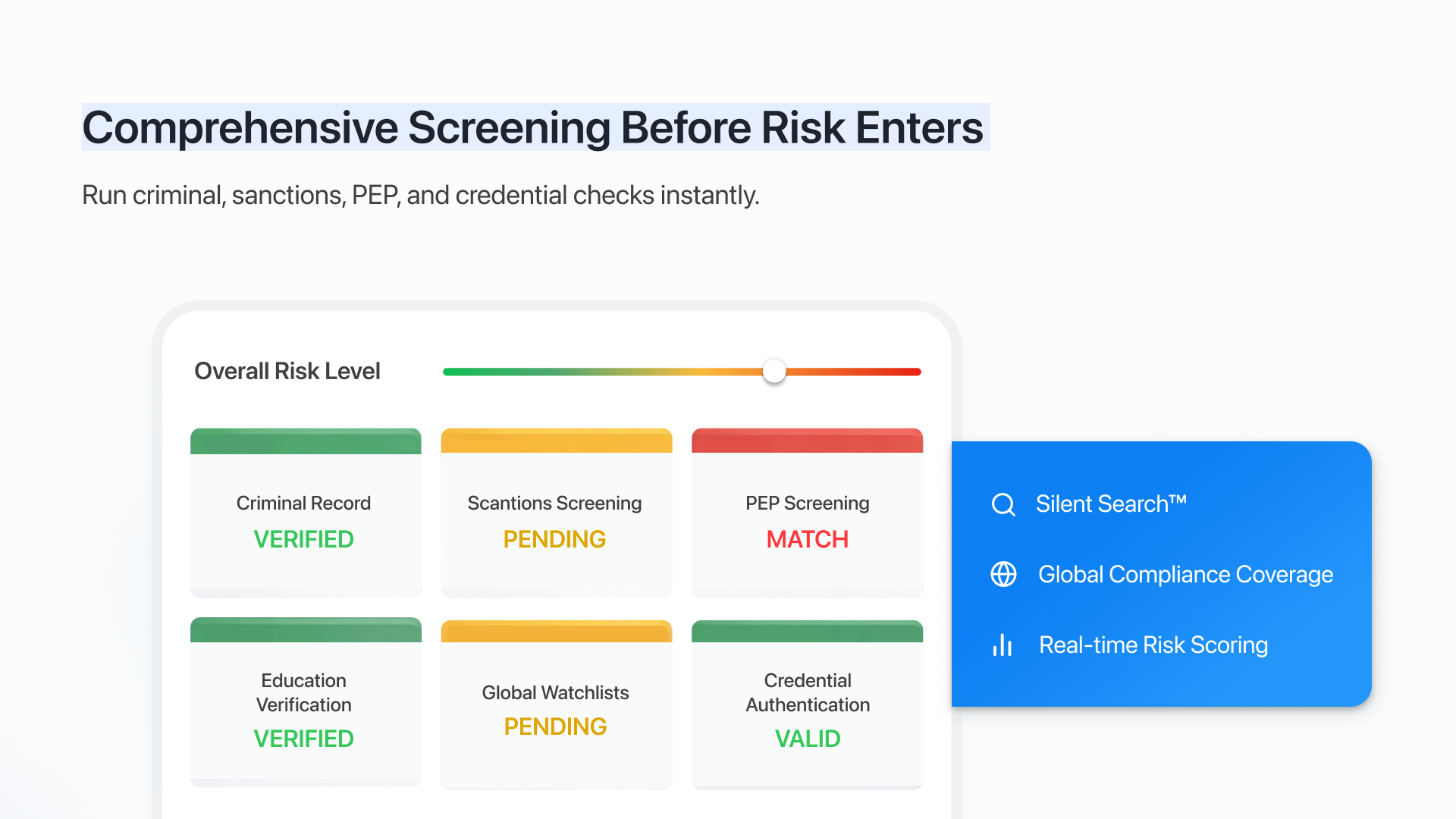The image size is (1456, 819).
Task: Click the MATCH label on PEP Screening
Action: point(807,539)
